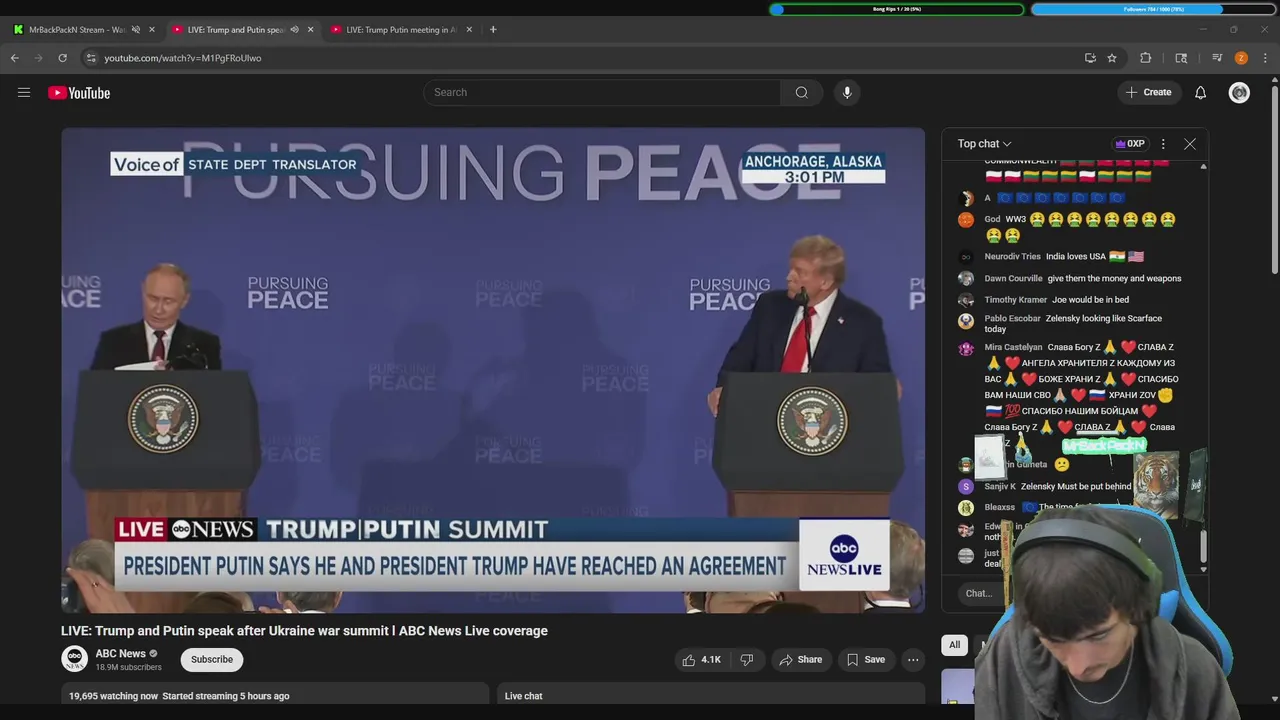Reload the current page
The height and width of the screenshot is (720, 1280).
pyautogui.click(x=62, y=58)
